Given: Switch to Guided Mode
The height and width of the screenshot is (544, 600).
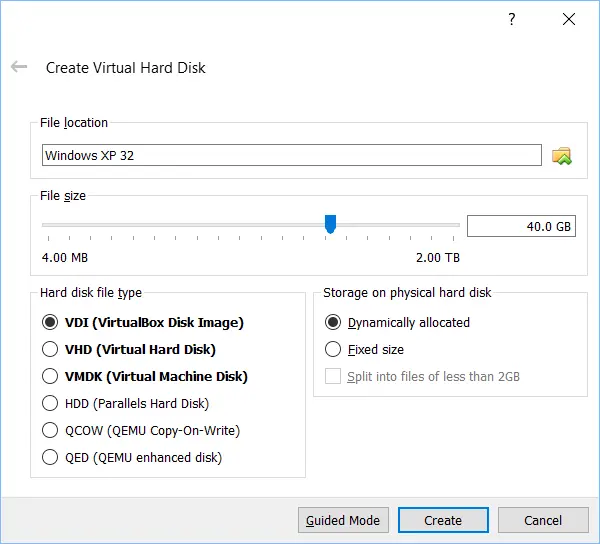Looking at the screenshot, I should pos(343,520).
